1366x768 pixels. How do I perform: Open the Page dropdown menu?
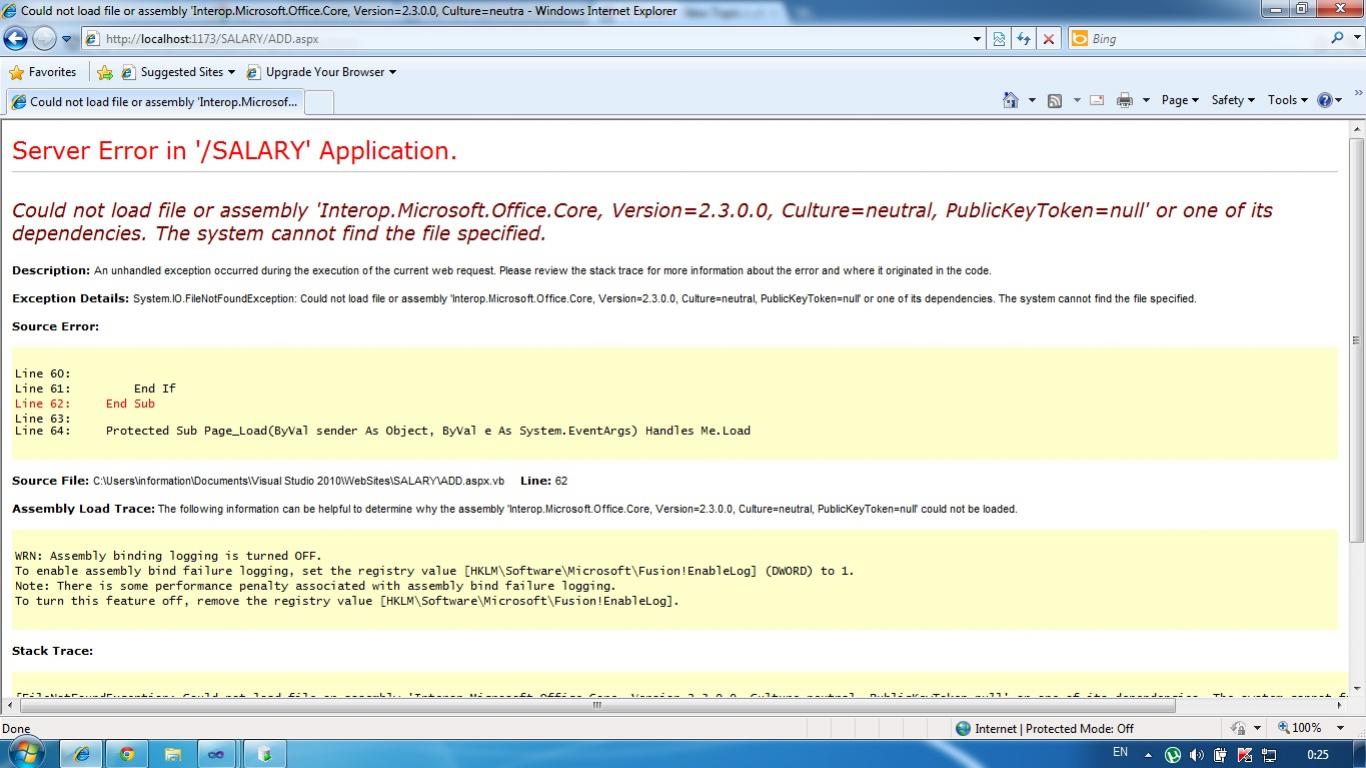(1180, 100)
